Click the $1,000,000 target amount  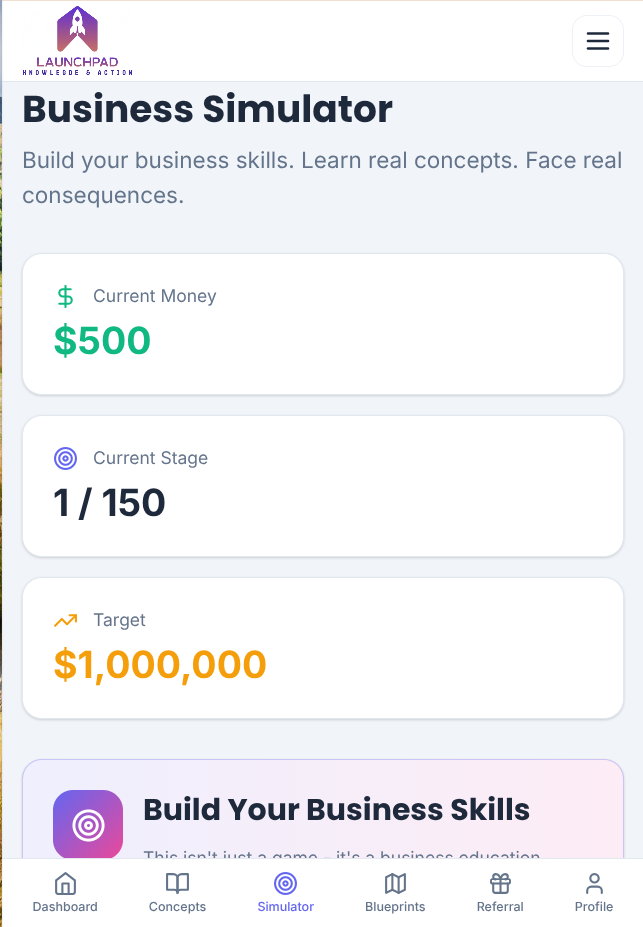(x=161, y=664)
